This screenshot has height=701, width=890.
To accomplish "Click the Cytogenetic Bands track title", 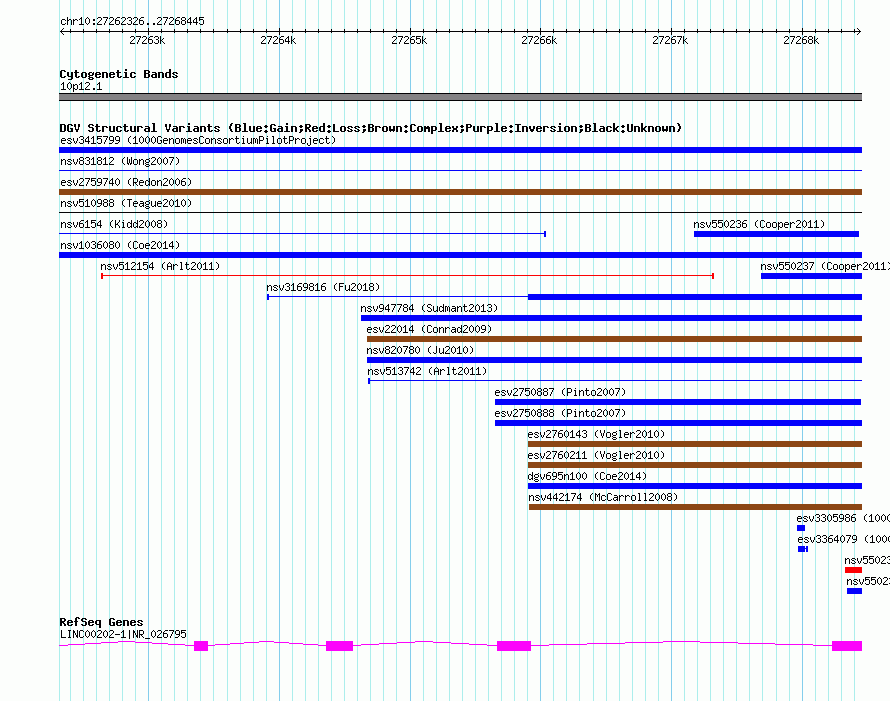I will point(119,74).
